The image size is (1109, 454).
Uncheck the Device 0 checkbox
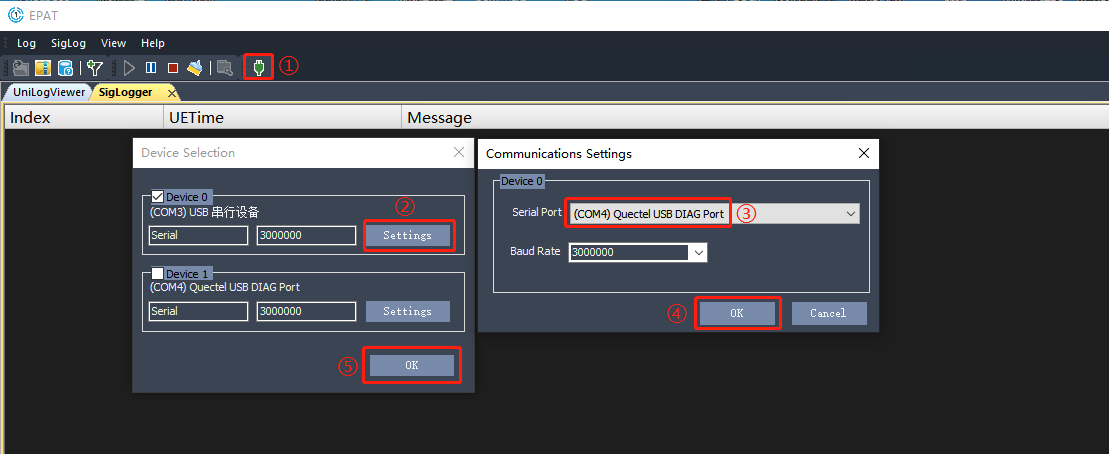(x=157, y=197)
